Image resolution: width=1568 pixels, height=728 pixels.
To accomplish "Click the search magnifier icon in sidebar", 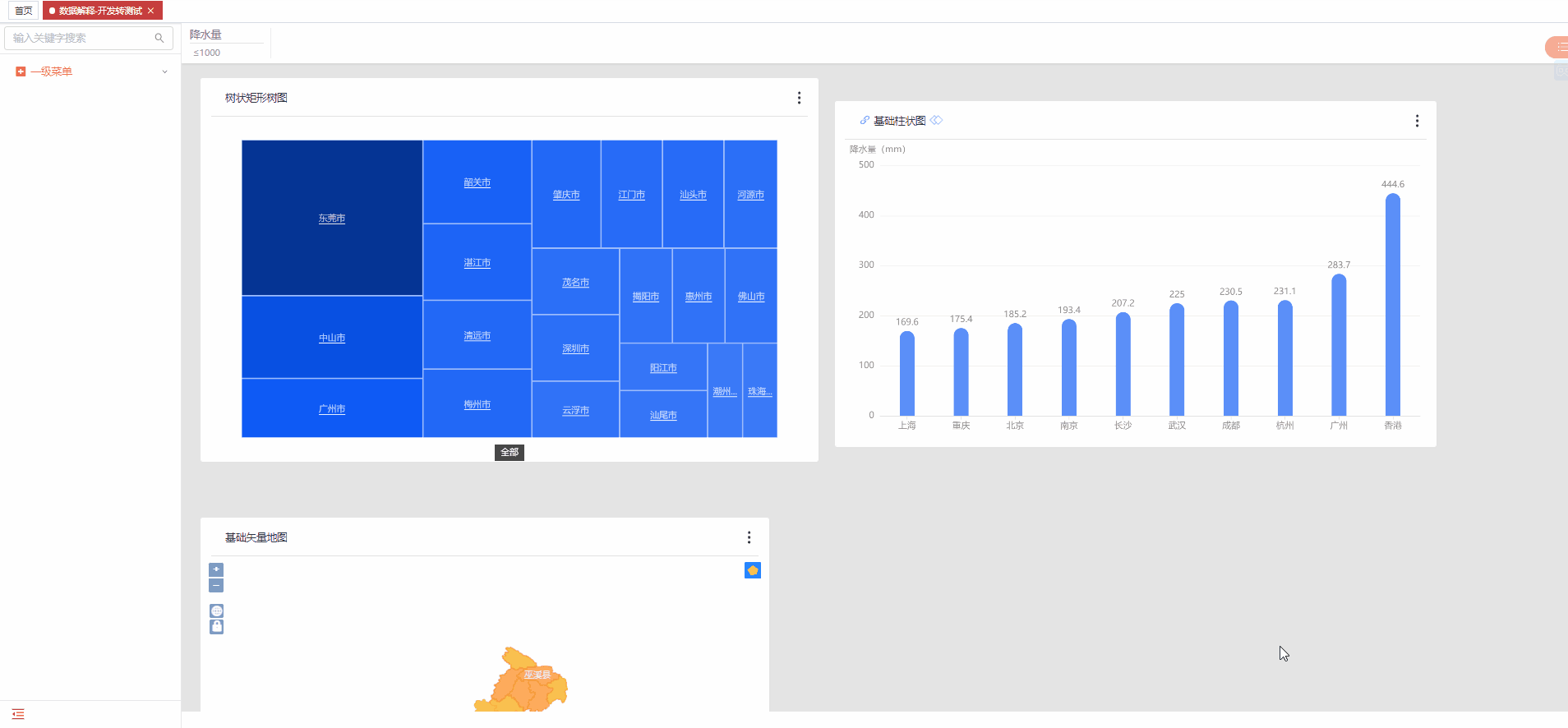I will click(x=159, y=38).
